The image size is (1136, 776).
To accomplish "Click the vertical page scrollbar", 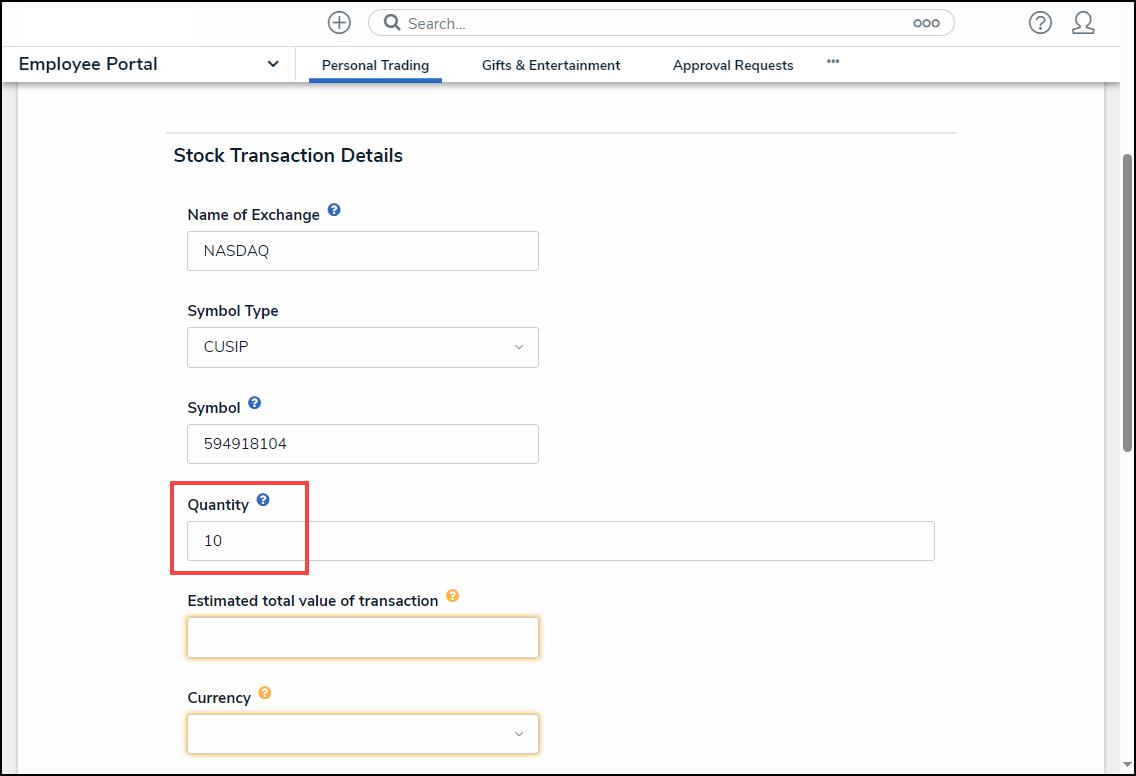I will tap(1128, 300).
